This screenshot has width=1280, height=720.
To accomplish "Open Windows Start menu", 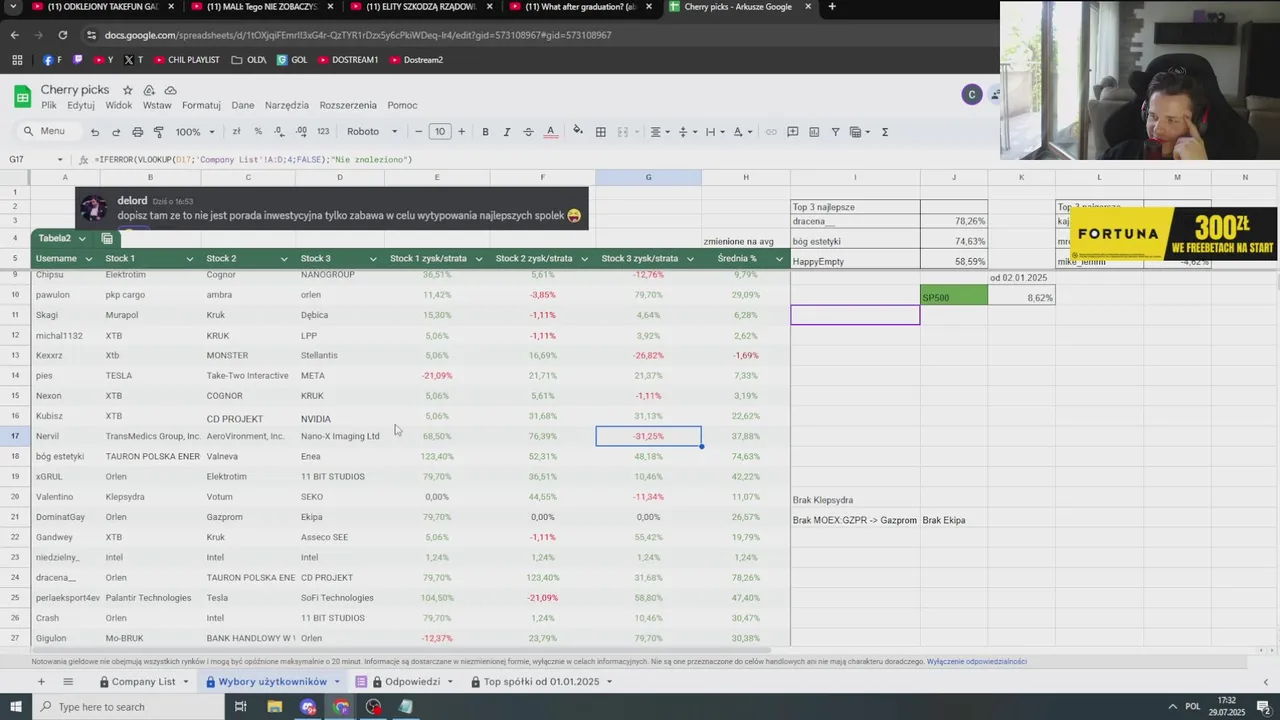I will click(x=16, y=707).
